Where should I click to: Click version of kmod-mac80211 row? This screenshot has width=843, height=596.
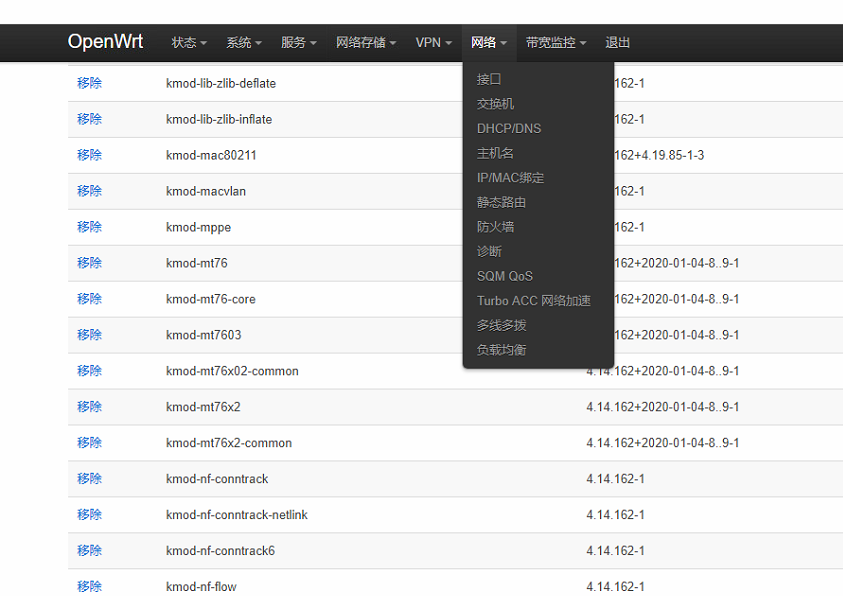(659, 155)
